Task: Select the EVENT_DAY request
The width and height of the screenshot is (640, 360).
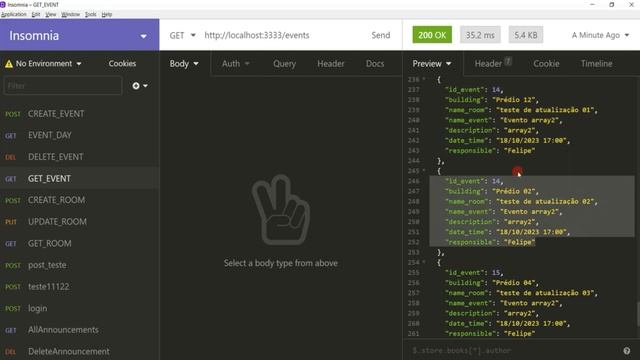Action: tap(80, 136)
